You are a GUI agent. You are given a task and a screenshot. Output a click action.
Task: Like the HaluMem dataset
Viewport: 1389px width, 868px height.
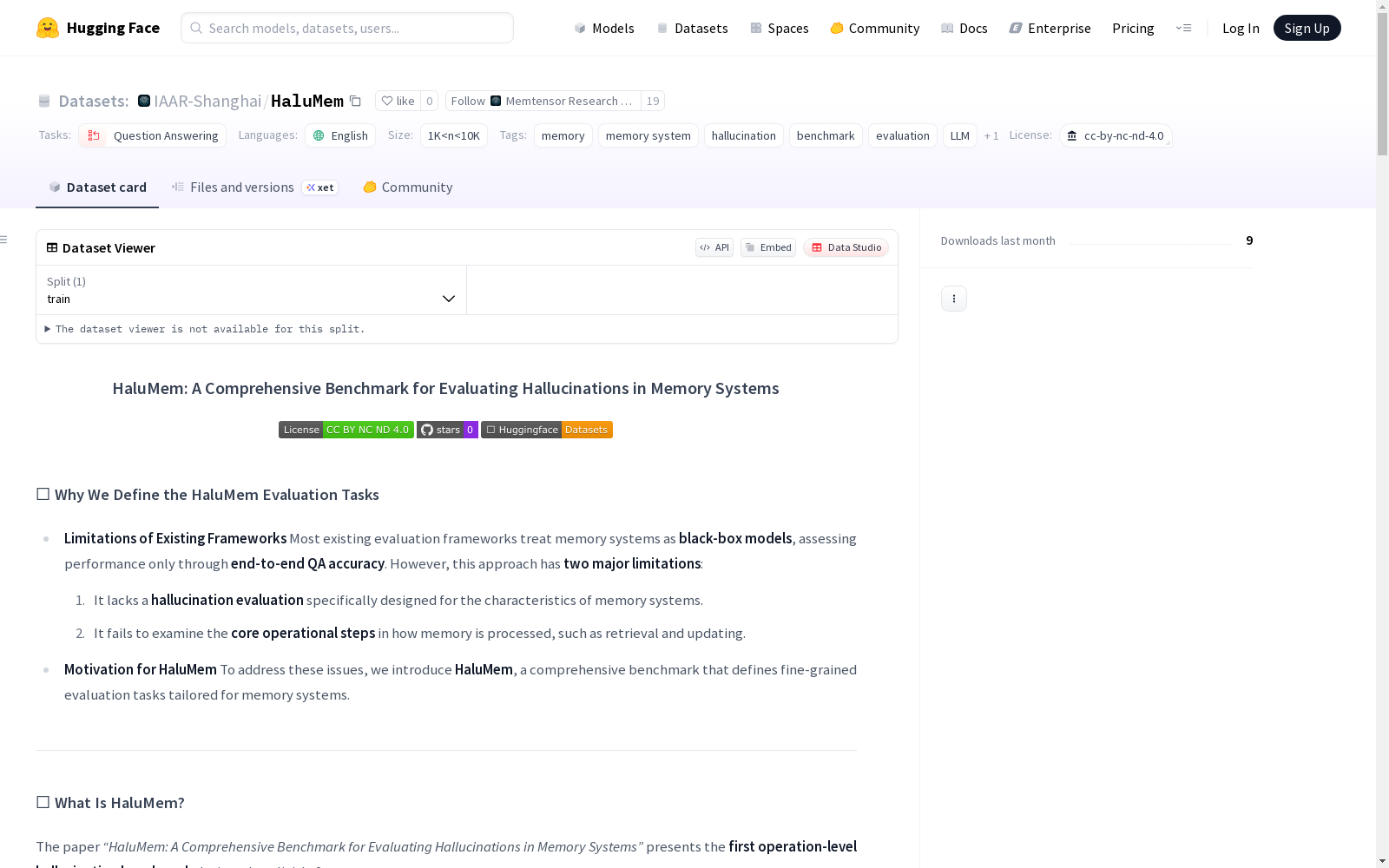(398, 101)
